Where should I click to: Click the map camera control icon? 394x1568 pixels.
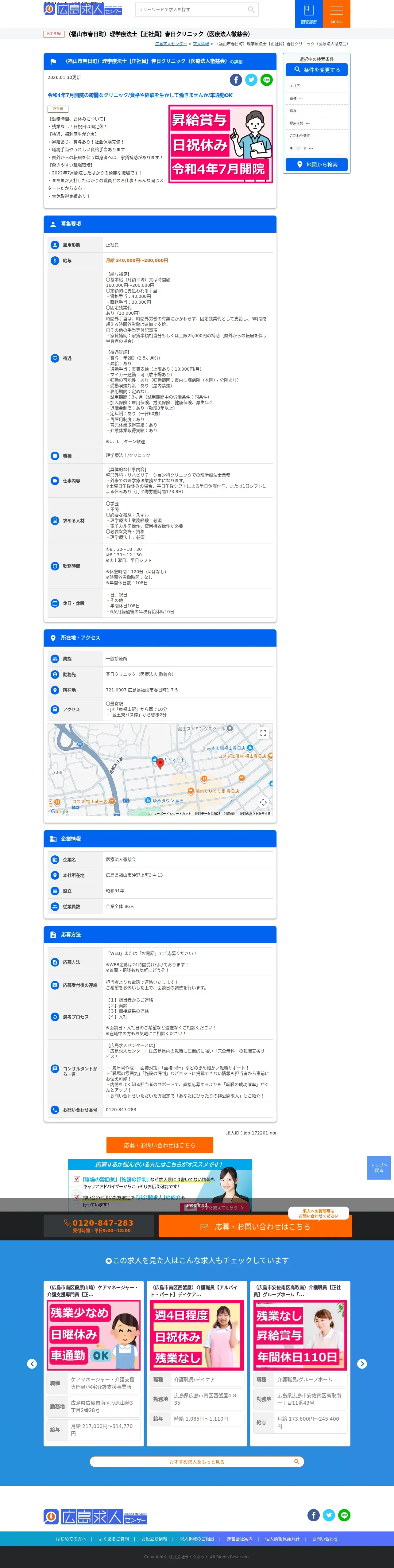click(263, 802)
